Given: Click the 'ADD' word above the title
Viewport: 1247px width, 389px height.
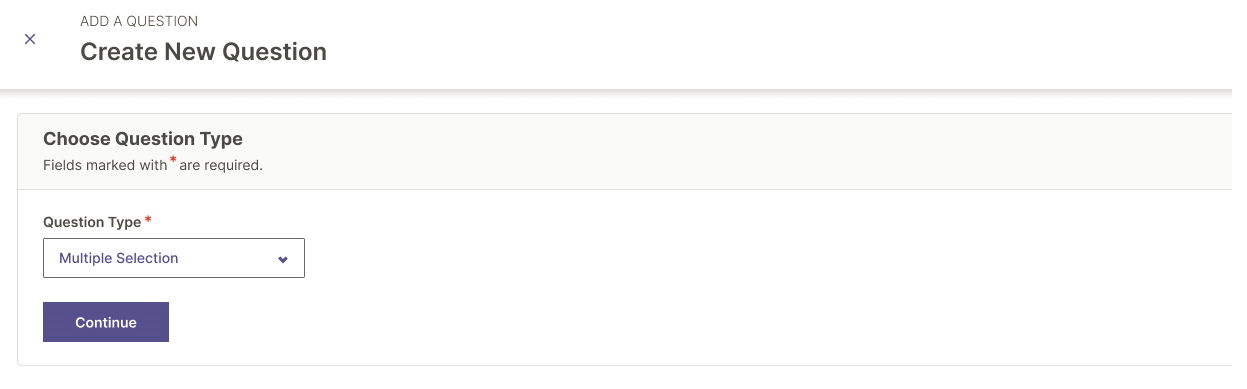Looking at the screenshot, I should [x=95, y=21].
